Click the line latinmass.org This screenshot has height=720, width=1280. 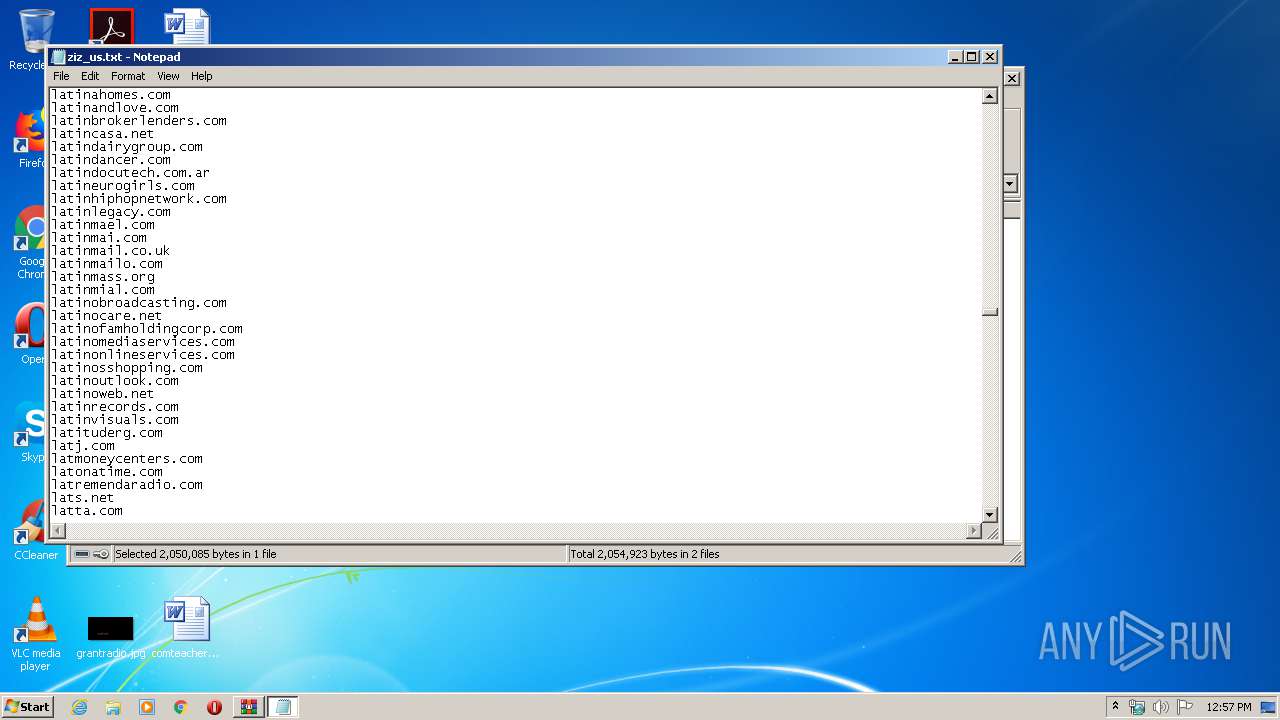pyautogui.click(x=103, y=277)
